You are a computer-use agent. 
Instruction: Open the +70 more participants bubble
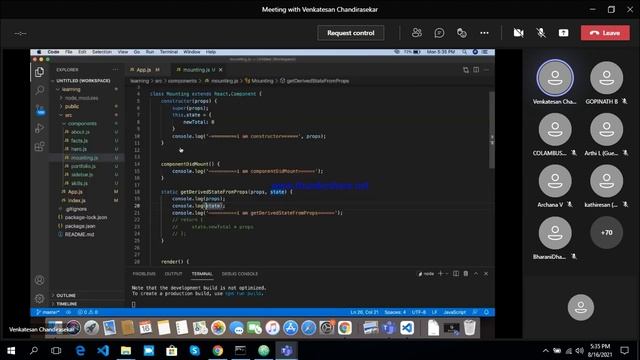tap(607, 233)
